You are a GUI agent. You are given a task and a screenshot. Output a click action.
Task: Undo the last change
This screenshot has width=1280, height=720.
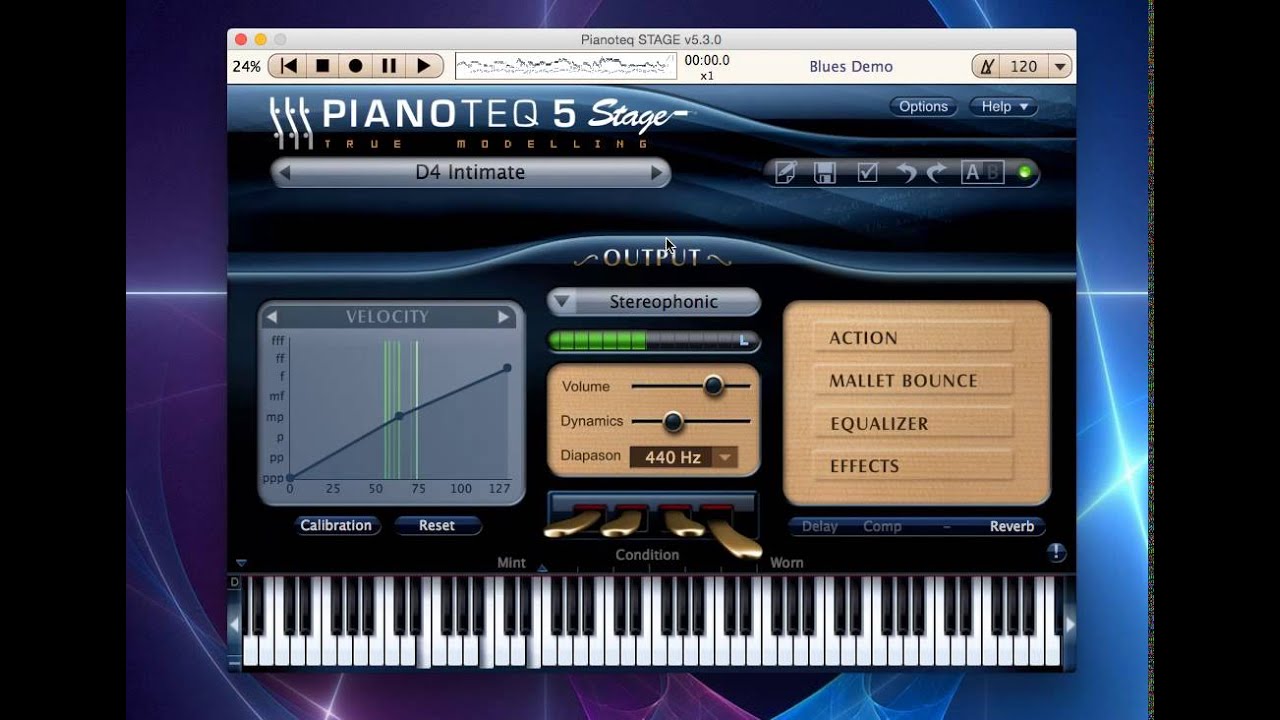(x=906, y=173)
